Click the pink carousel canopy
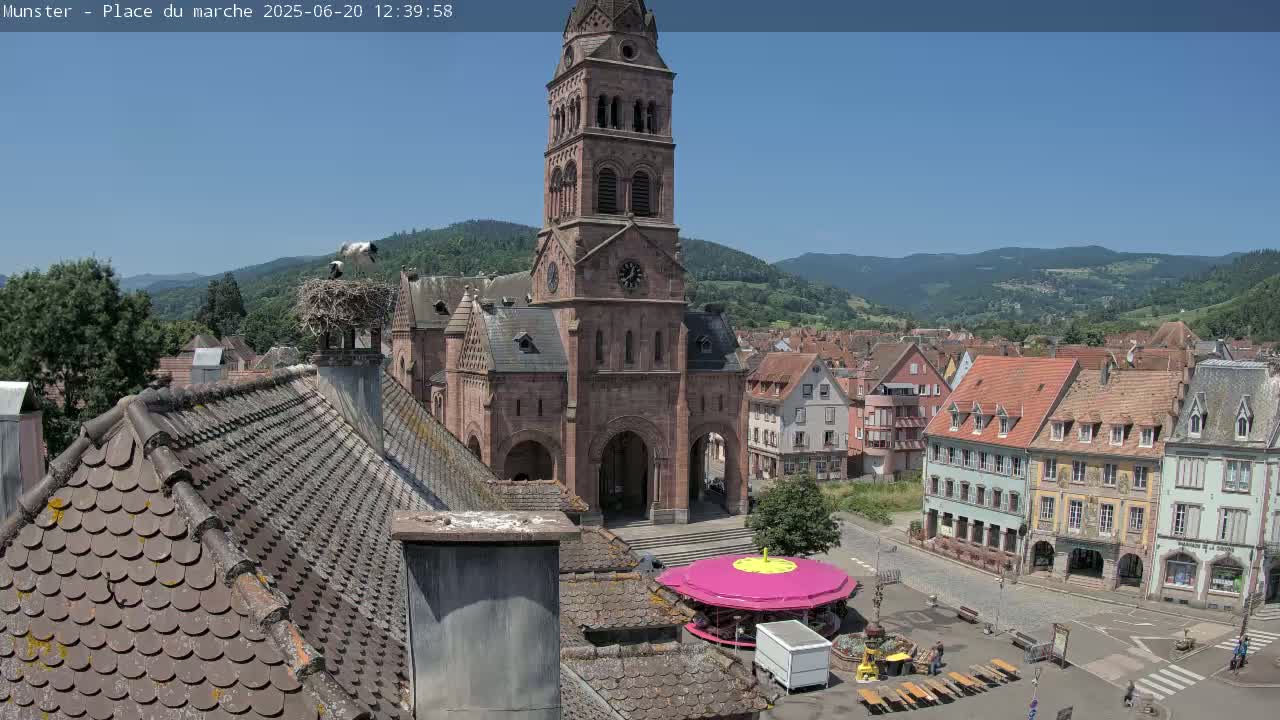Image resolution: width=1280 pixels, height=720 pixels. (x=757, y=582)
